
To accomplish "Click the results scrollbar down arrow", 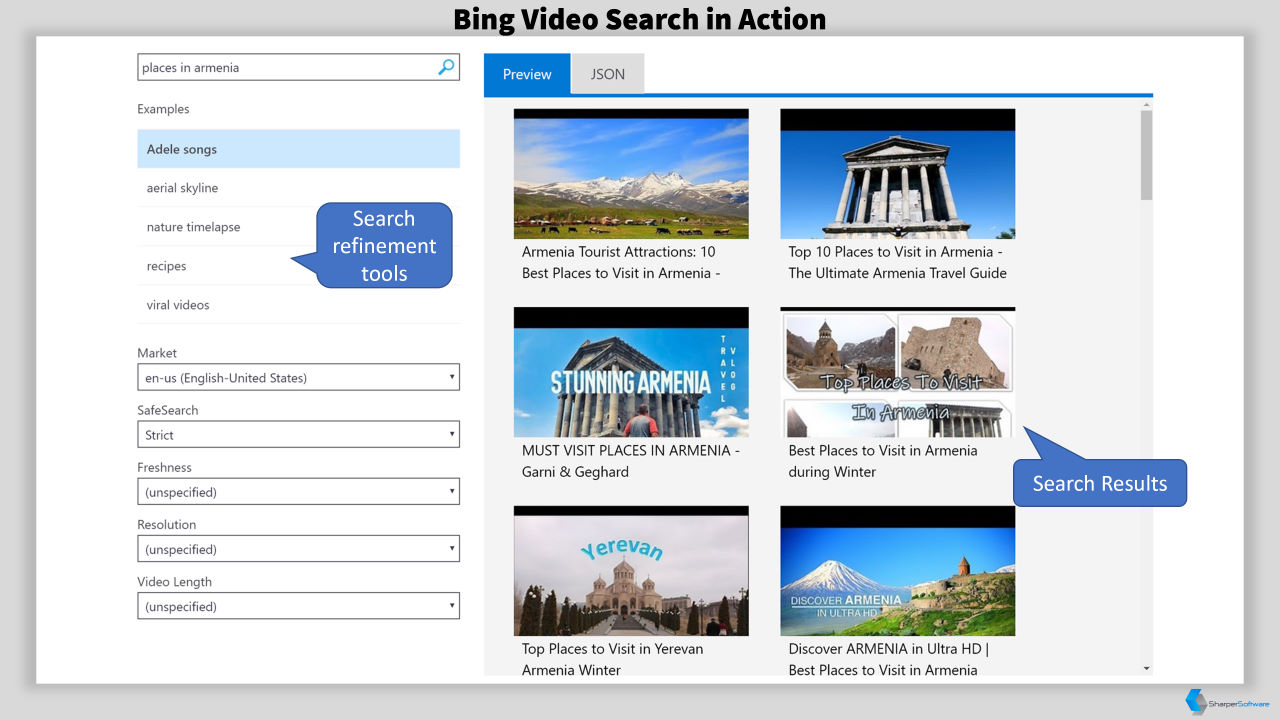I will pyautogui.click(x=1146, y=668).
